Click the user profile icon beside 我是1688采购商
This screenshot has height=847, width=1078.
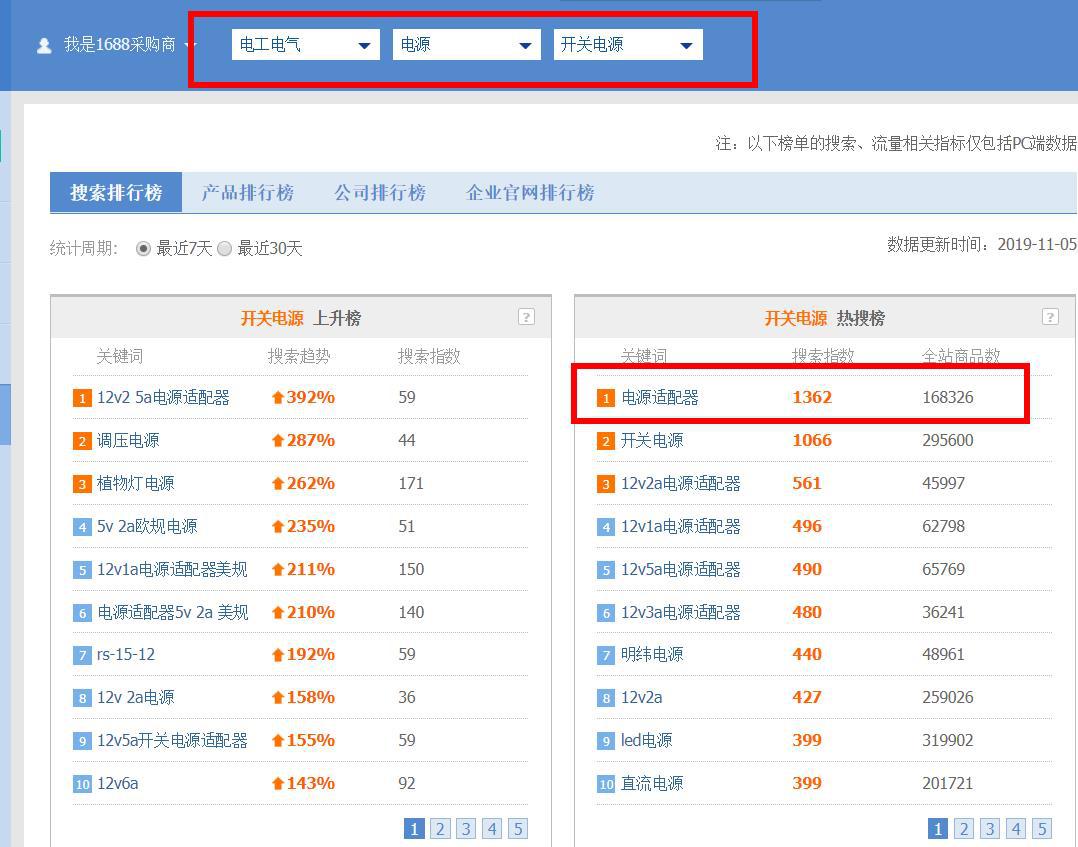click(x=44, y=46)
